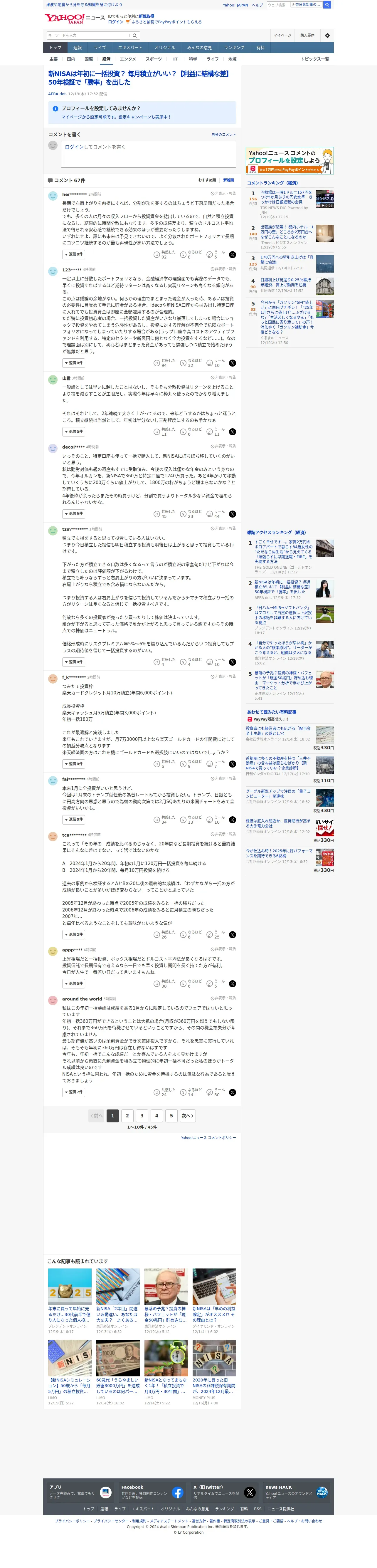
Task: Select the 国内 category tab
Action: click(x=71, y=59)
